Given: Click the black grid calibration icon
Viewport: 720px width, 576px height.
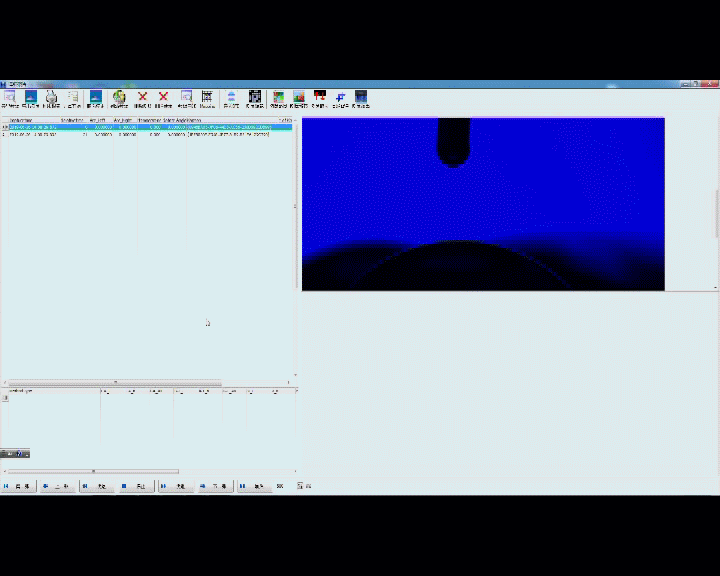Looking at the screenshot, I should click(x=255, y=96).
